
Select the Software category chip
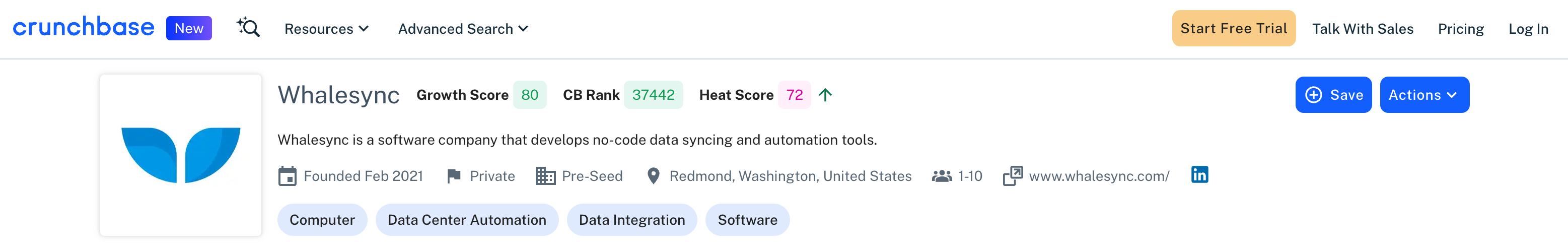(x=747, y=220)
